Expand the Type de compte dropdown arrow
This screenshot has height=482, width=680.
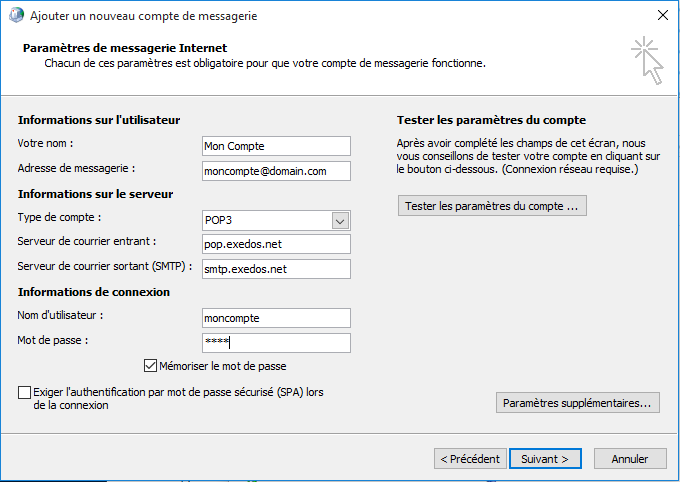click(x=340, y=220)
